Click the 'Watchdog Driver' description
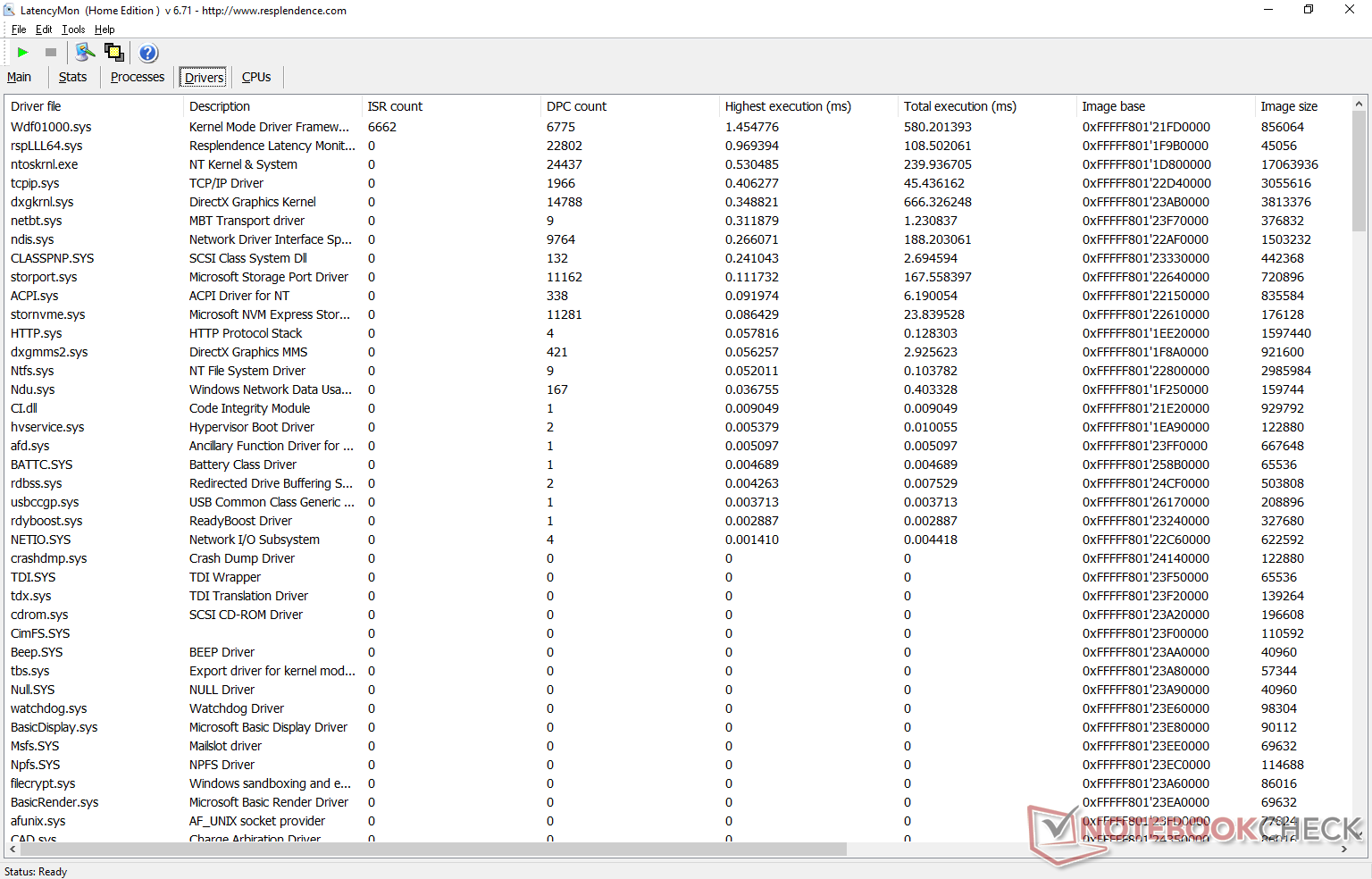 click(x=237, y=708)
